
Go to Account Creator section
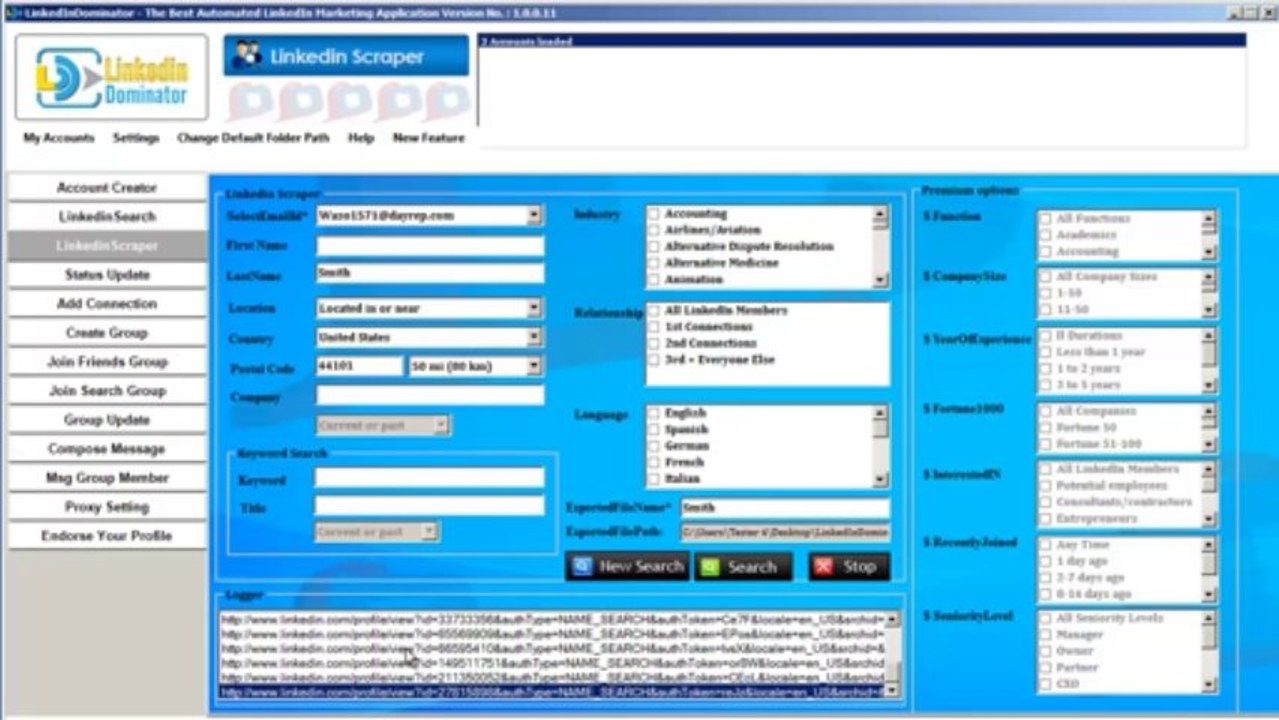tap(107, 188)
